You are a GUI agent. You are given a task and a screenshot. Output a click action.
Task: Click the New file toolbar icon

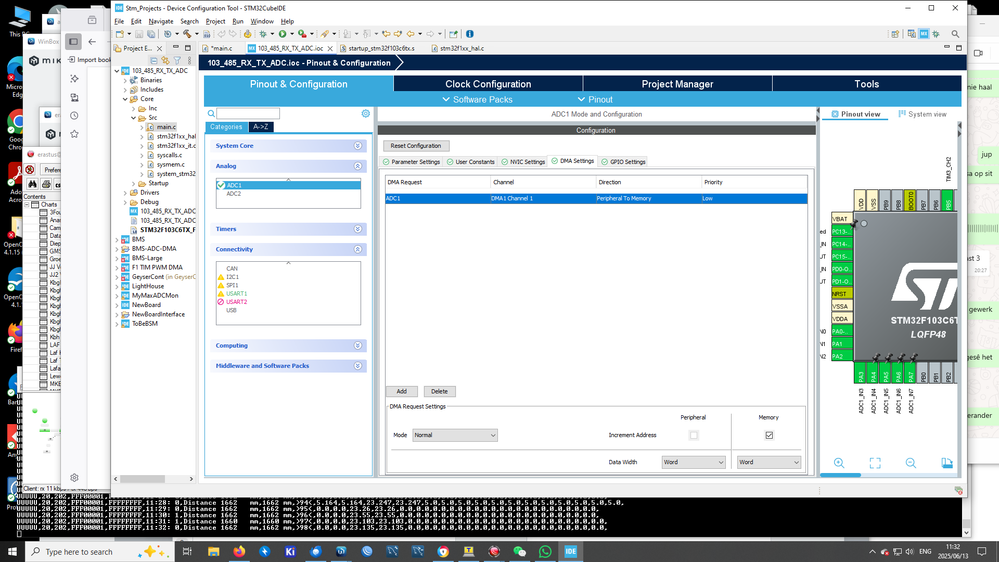pyautogui.click(x=120, y=34)
